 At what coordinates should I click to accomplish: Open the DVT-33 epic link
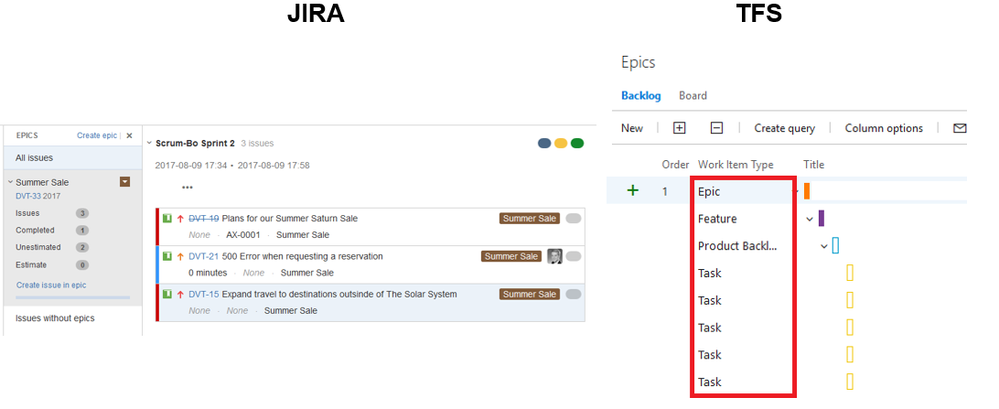pyautogui.click(x=28, y=196)
